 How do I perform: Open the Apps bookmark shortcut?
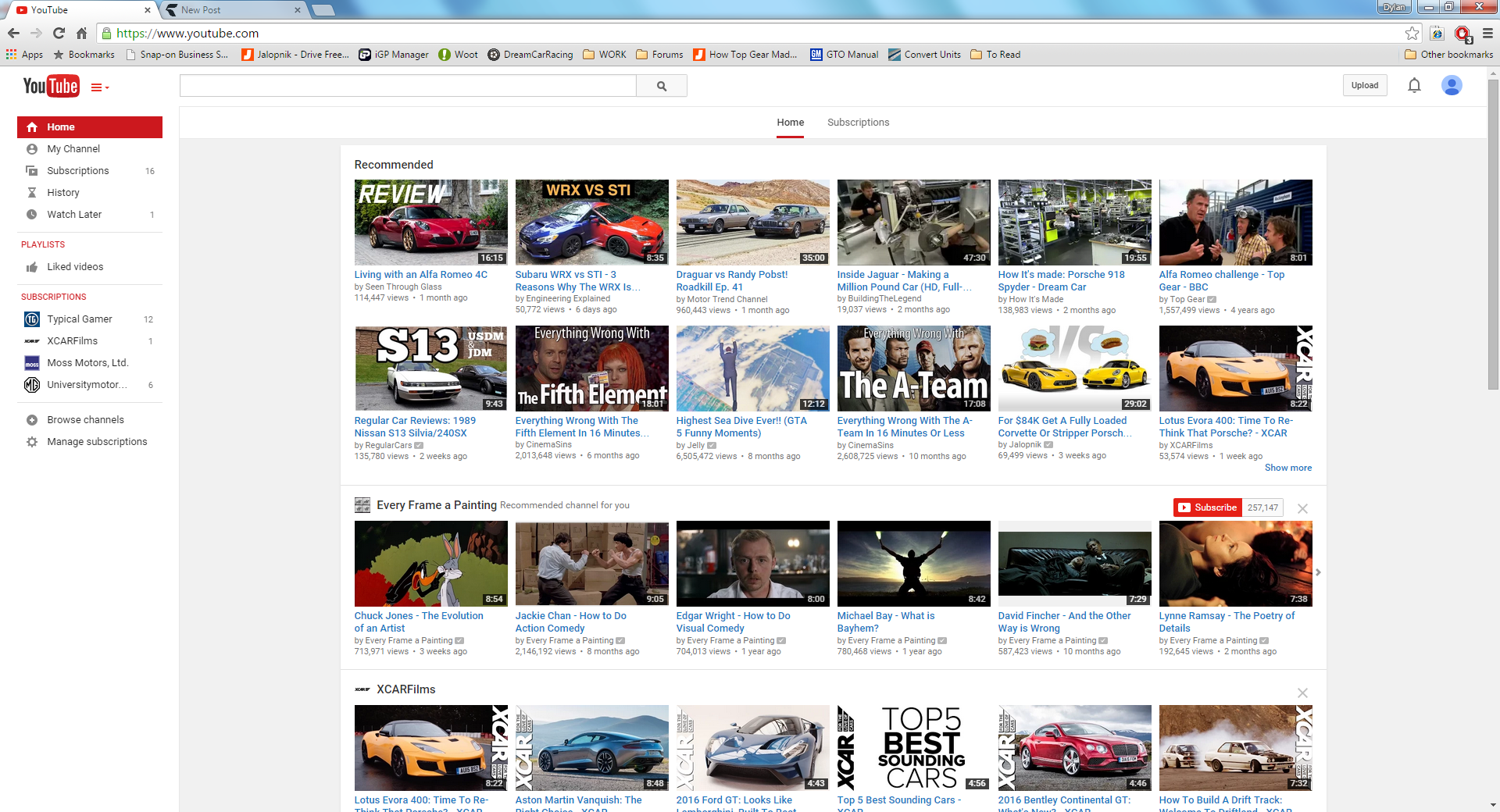click(24, 55)
